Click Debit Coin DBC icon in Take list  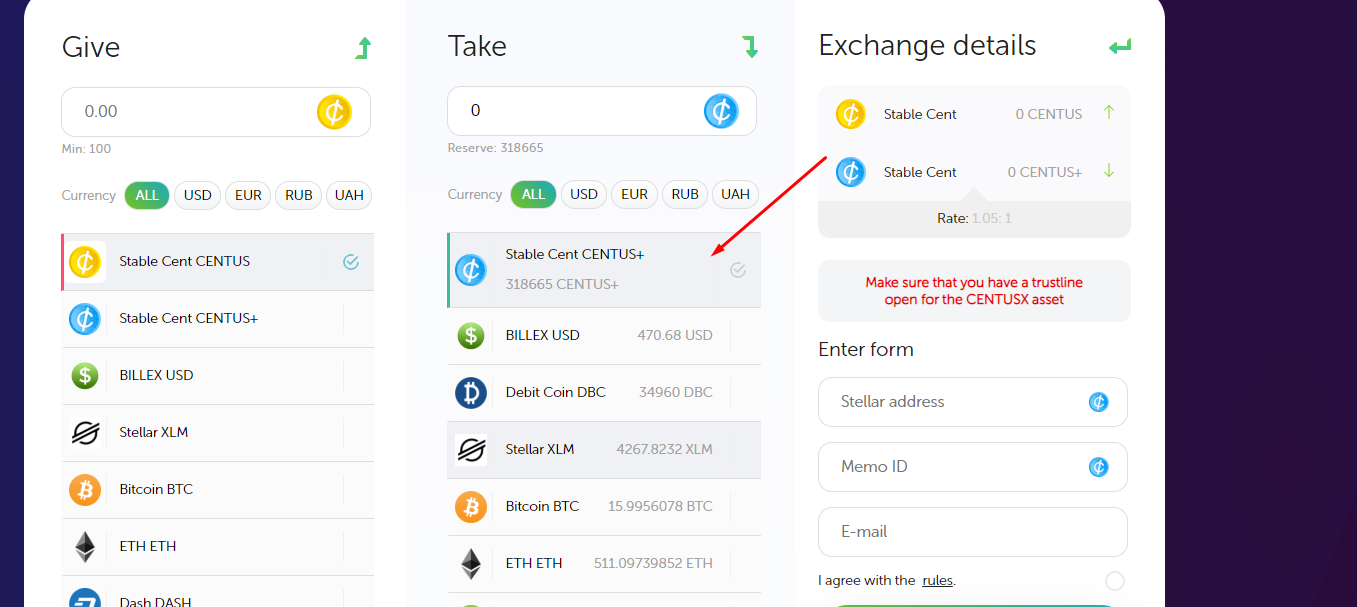[x=471, y=393]
